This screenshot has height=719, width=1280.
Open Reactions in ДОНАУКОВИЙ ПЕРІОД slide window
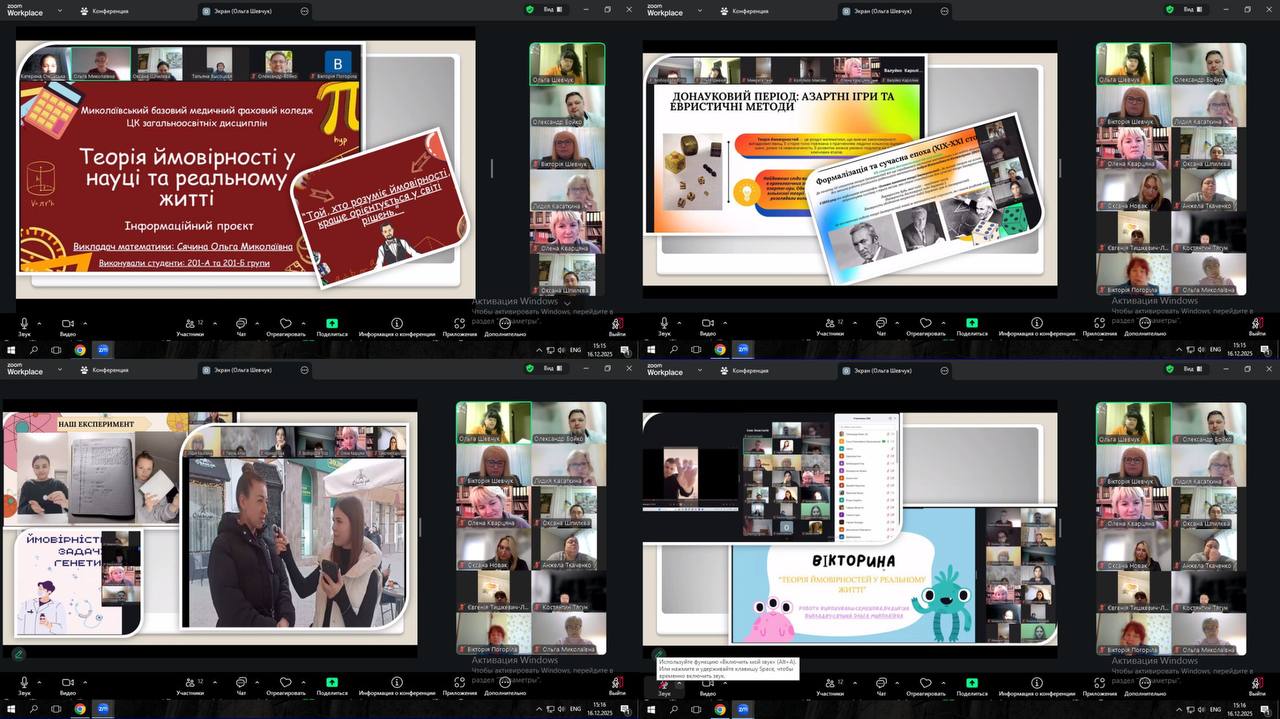[926, 324]
